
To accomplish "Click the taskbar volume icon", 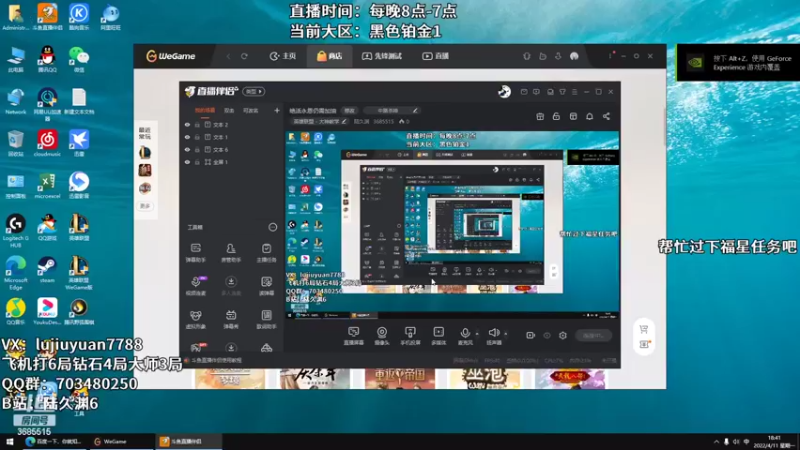I will click(x=736, y=442).
